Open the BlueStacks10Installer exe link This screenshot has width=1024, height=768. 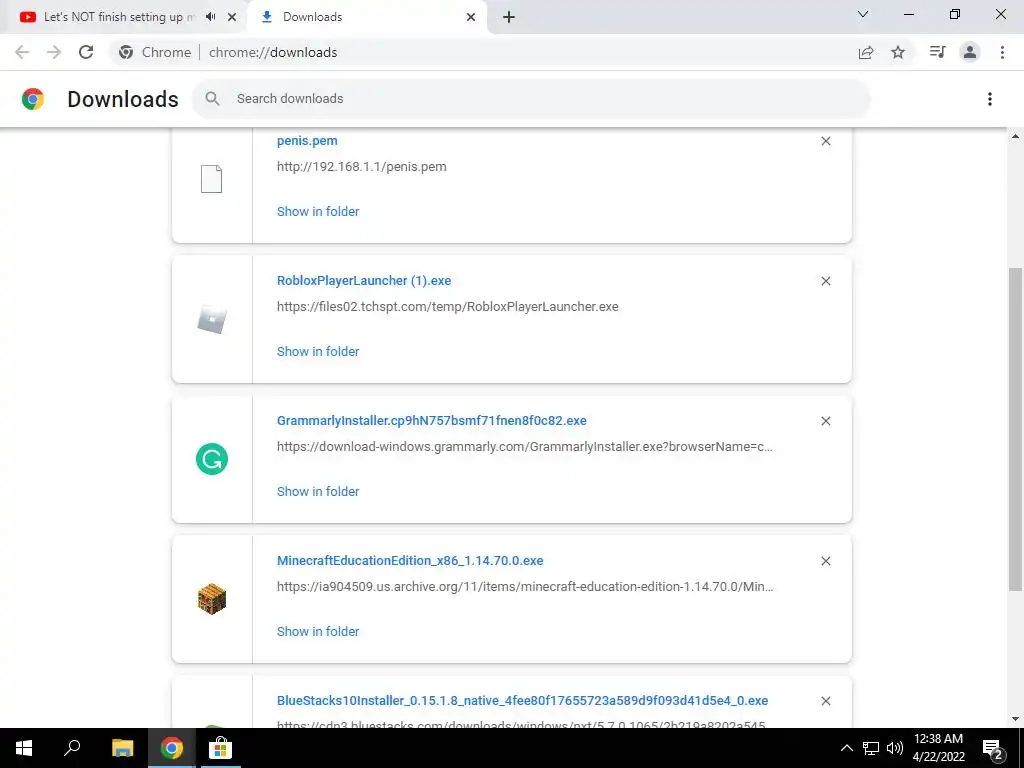(x=522, y=701)
